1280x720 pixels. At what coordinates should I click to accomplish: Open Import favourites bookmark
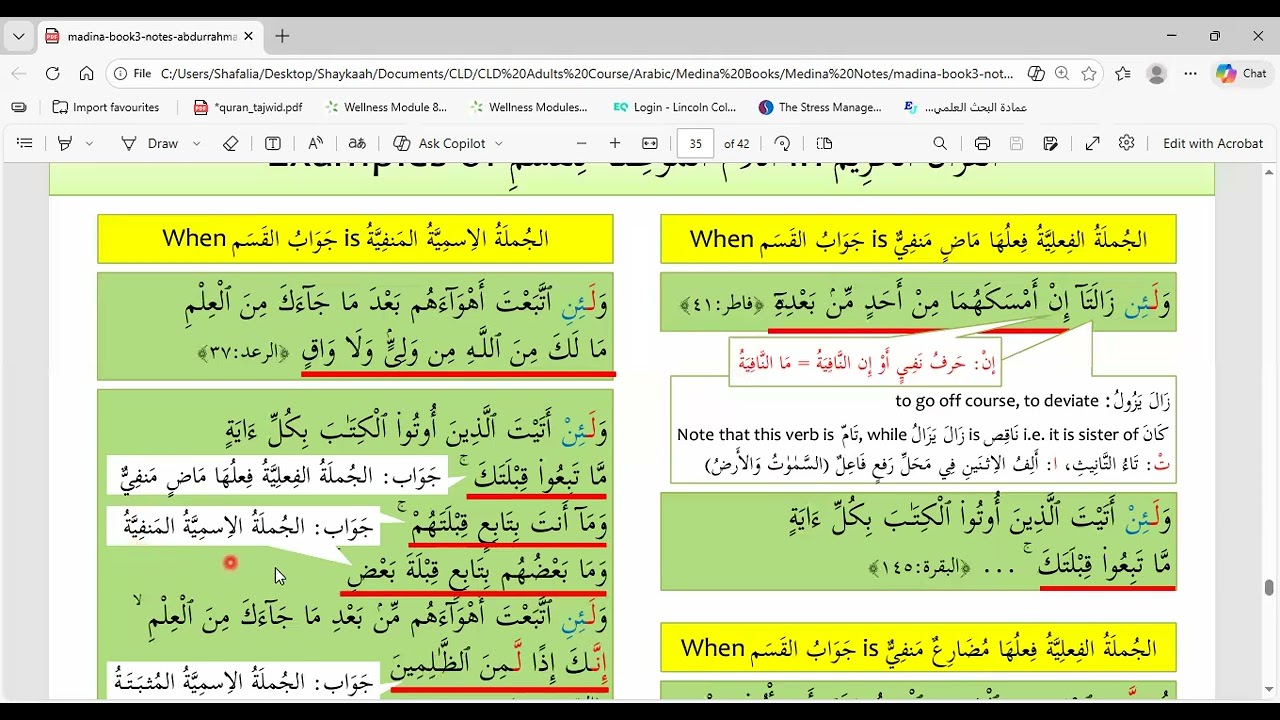point(105,107)
